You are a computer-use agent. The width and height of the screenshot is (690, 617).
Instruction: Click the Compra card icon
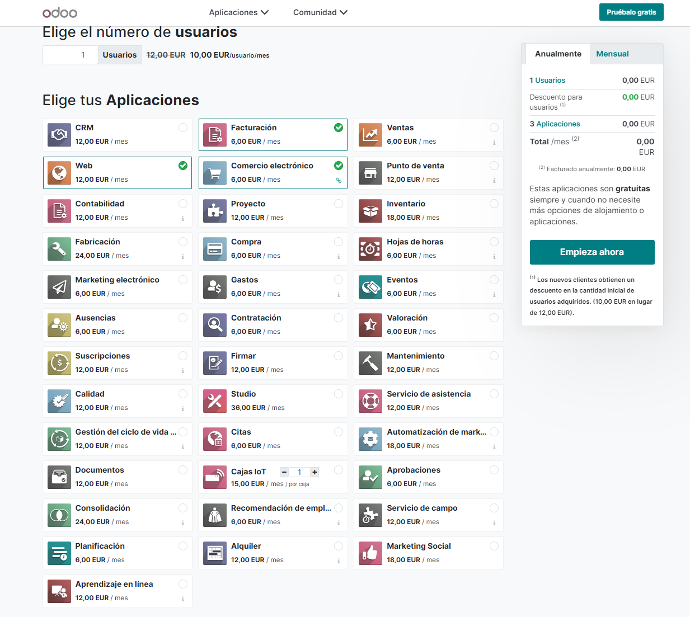coord(215,249)
